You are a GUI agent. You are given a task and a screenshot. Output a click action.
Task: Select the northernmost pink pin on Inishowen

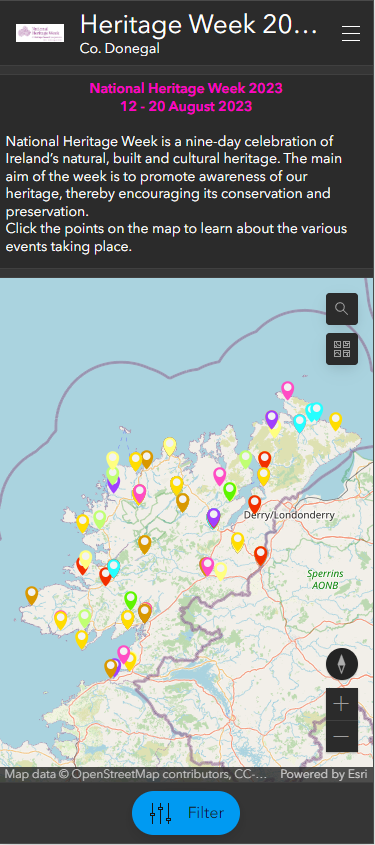coord(288,390)
